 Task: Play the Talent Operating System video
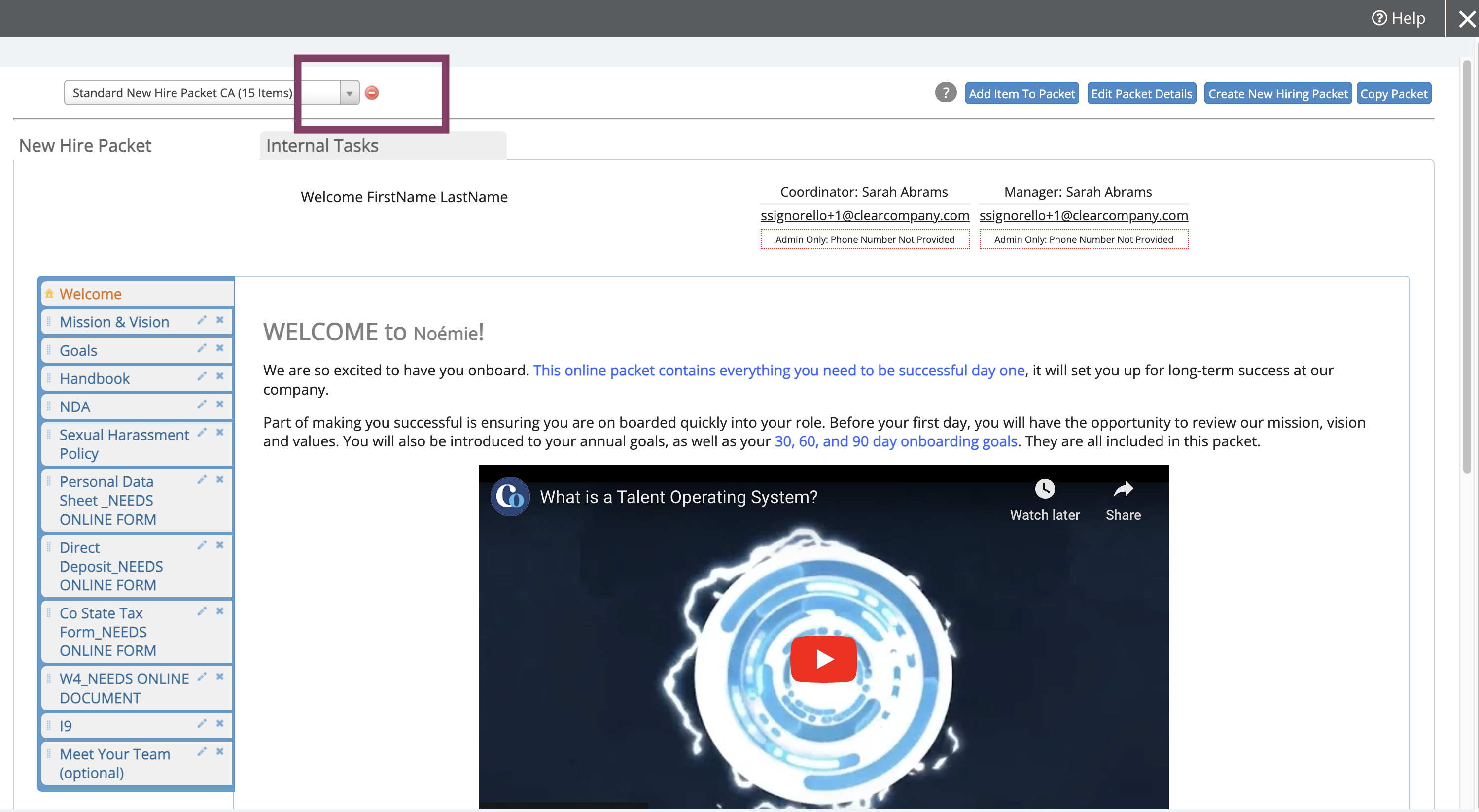pos(823,659)
